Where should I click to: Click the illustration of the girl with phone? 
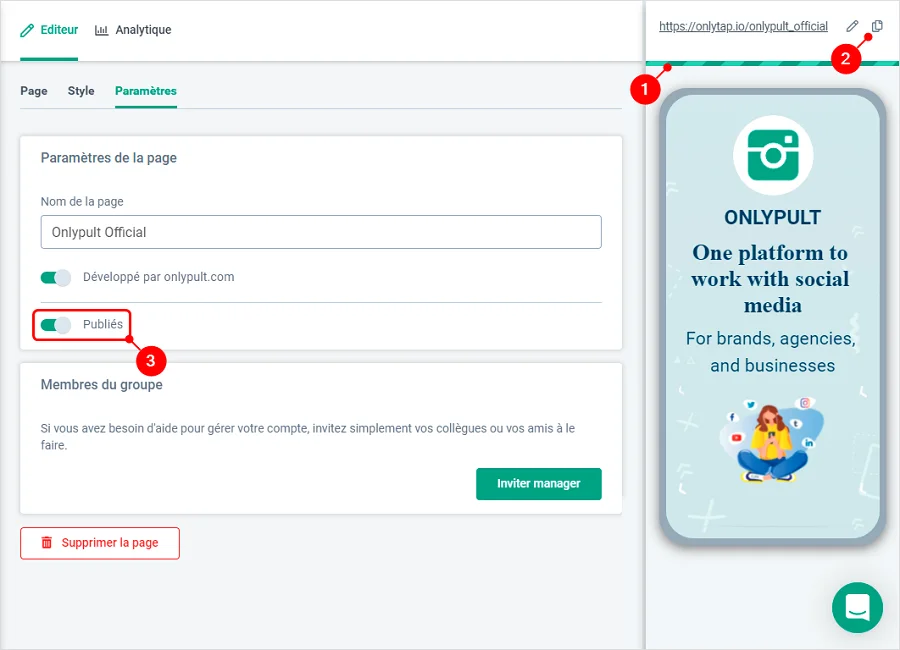click(x=771, y=439)
